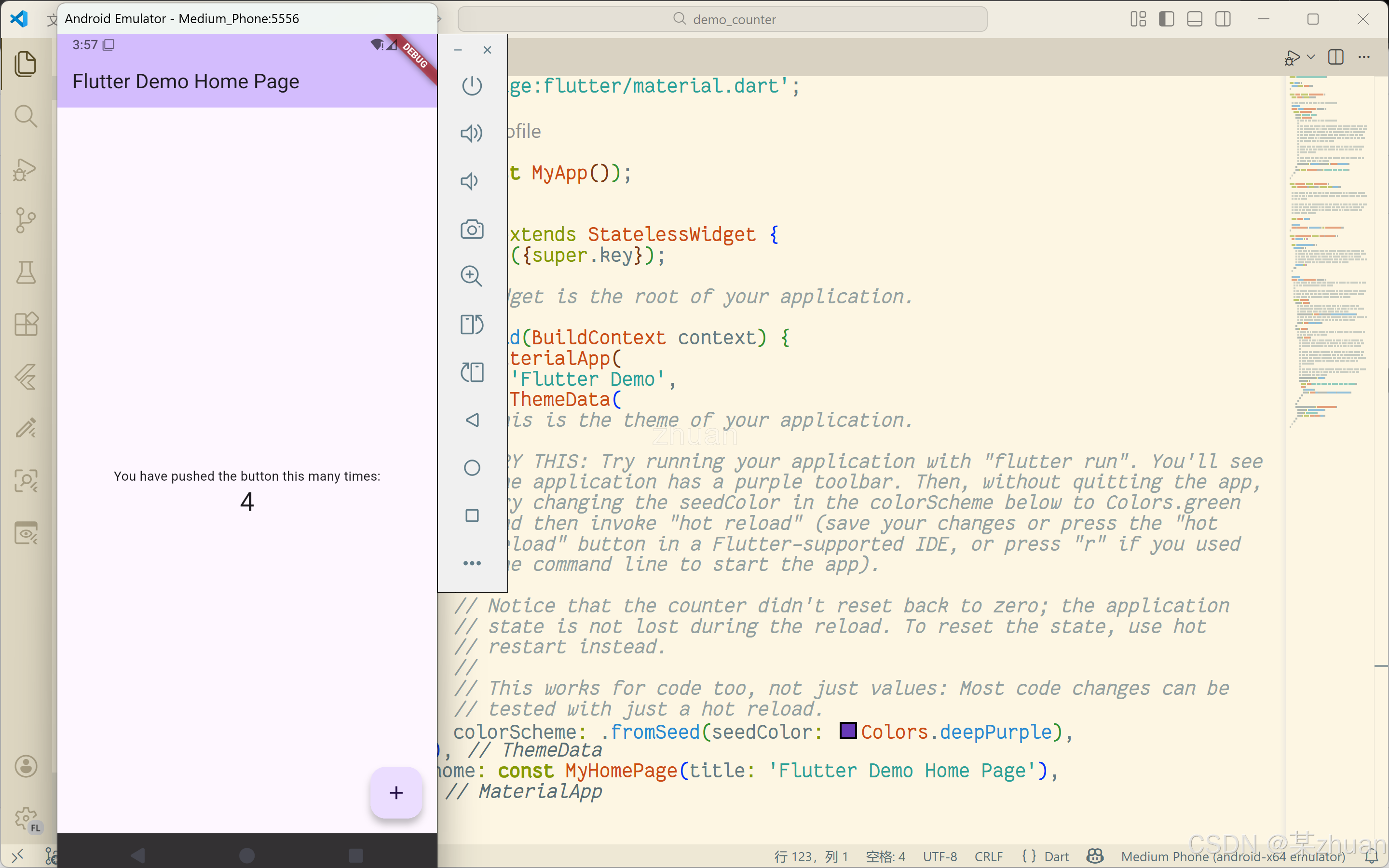Viewport: 1389px width, 868px height.
Task: Click the emulator zoom magnifier icon
Action: 472,276
